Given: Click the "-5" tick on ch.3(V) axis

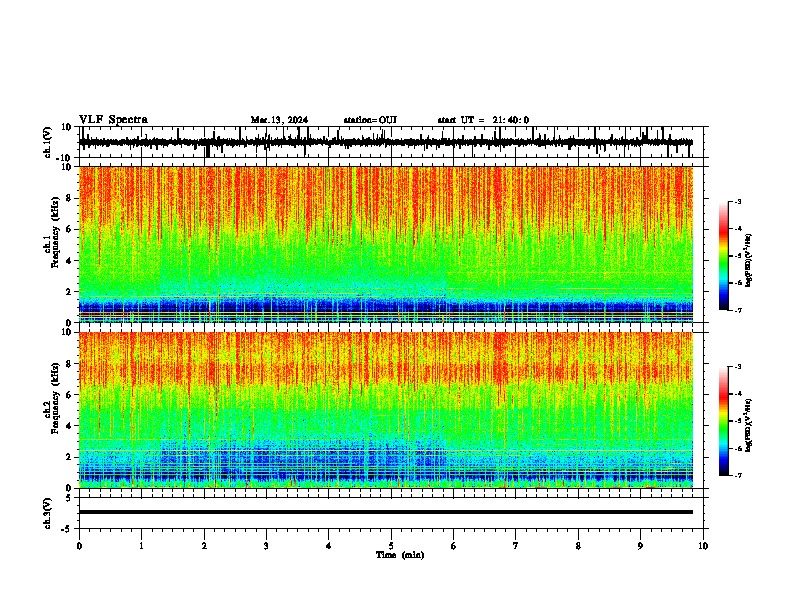Looking at the screenshot, I should point(67,529).
